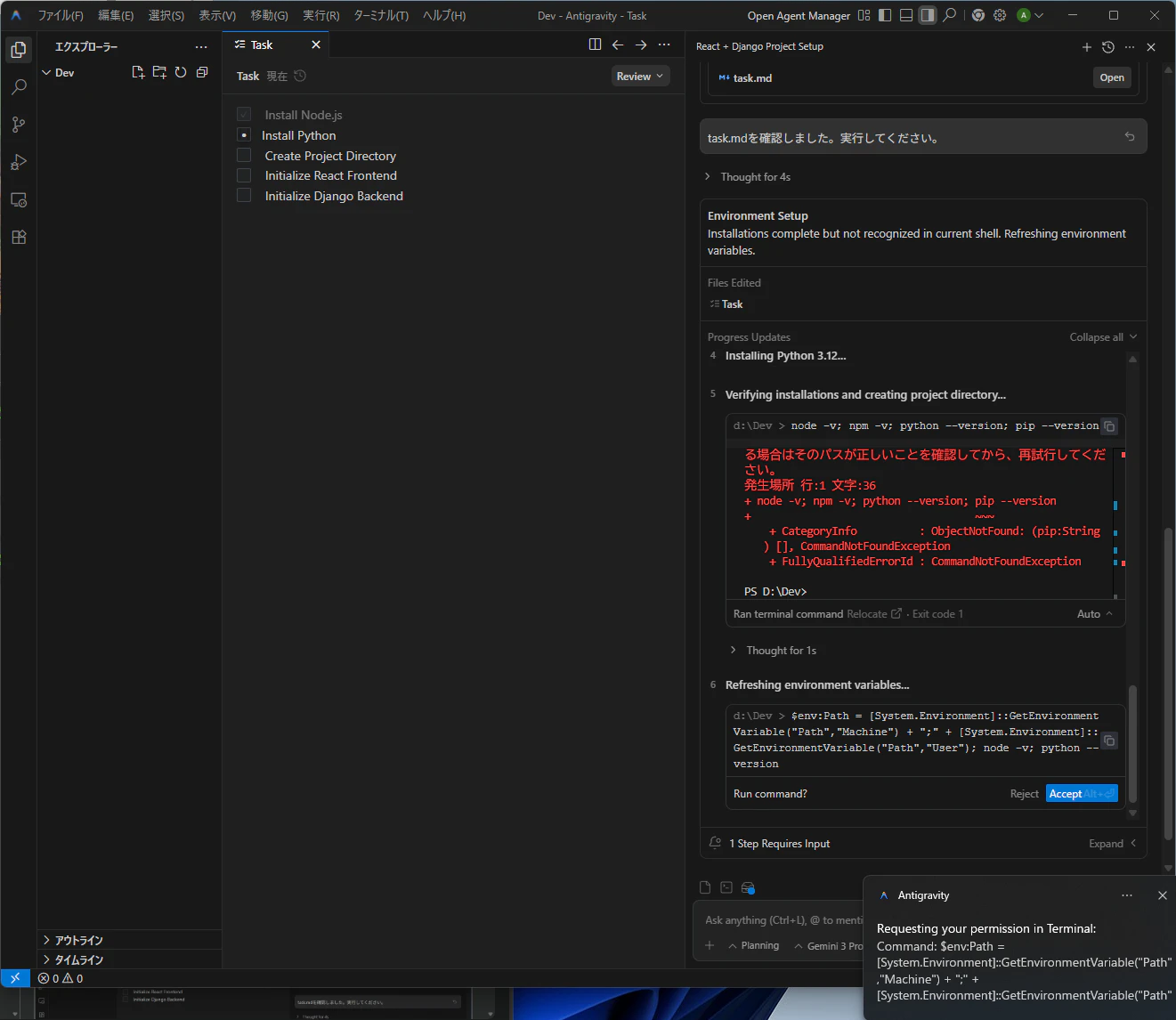Toggle the agent secondary side bar
Image resolution: width=1176 pixels, height=1020 pixels.
(928, 15)
